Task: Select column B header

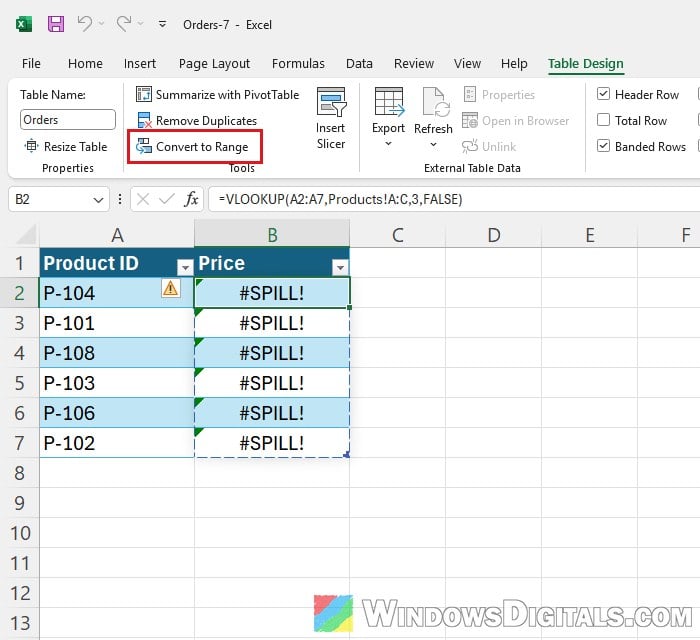Action: click(x=272, y=234)
